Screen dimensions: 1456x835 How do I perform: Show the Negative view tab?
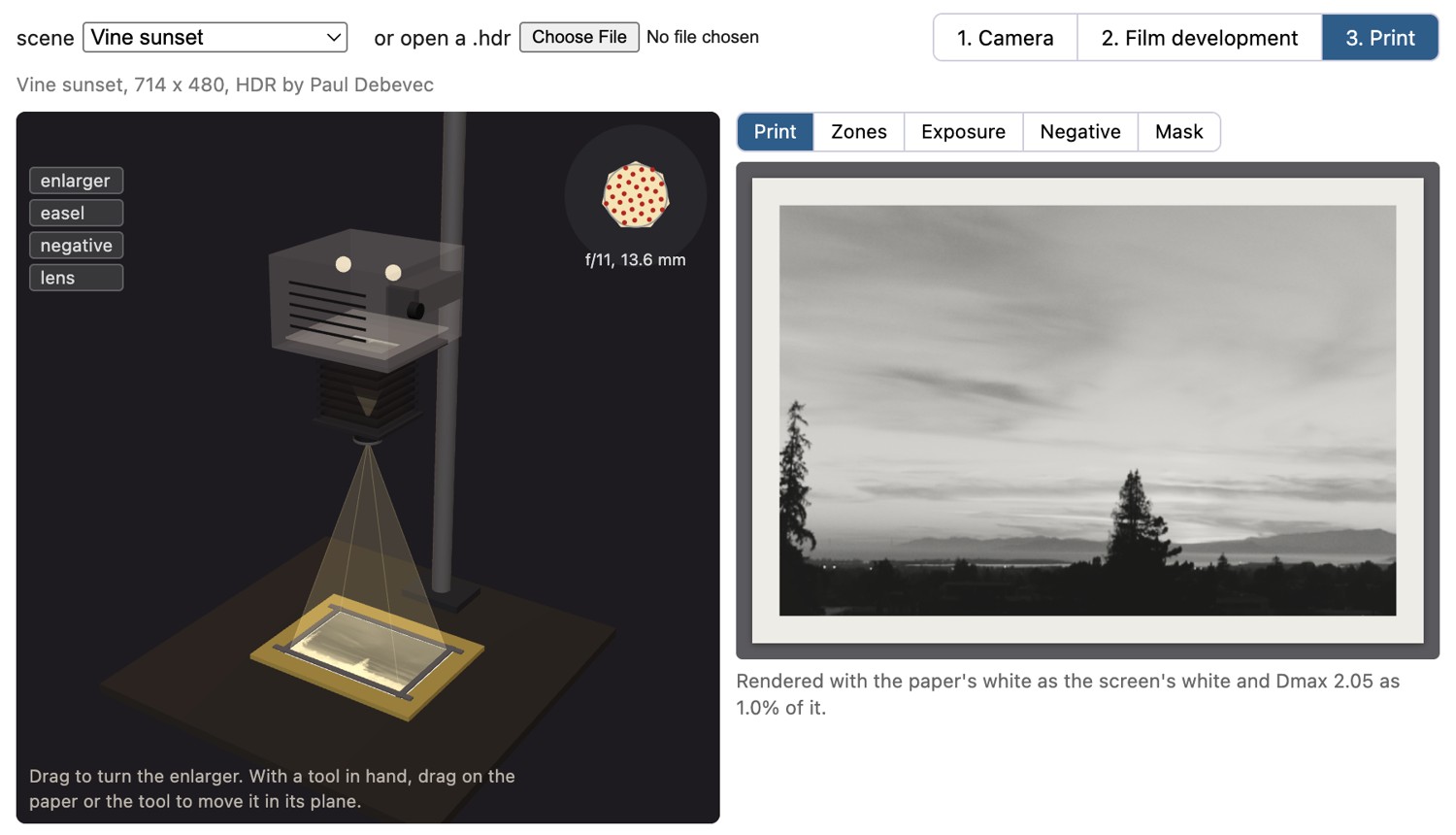click(1079, 132)
